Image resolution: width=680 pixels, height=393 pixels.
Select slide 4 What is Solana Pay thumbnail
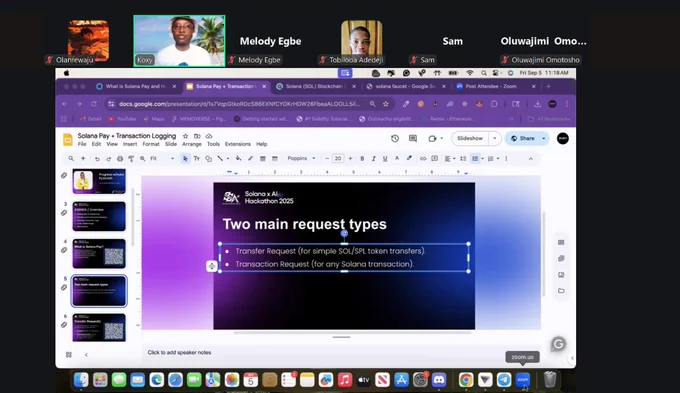click(99, 253)
